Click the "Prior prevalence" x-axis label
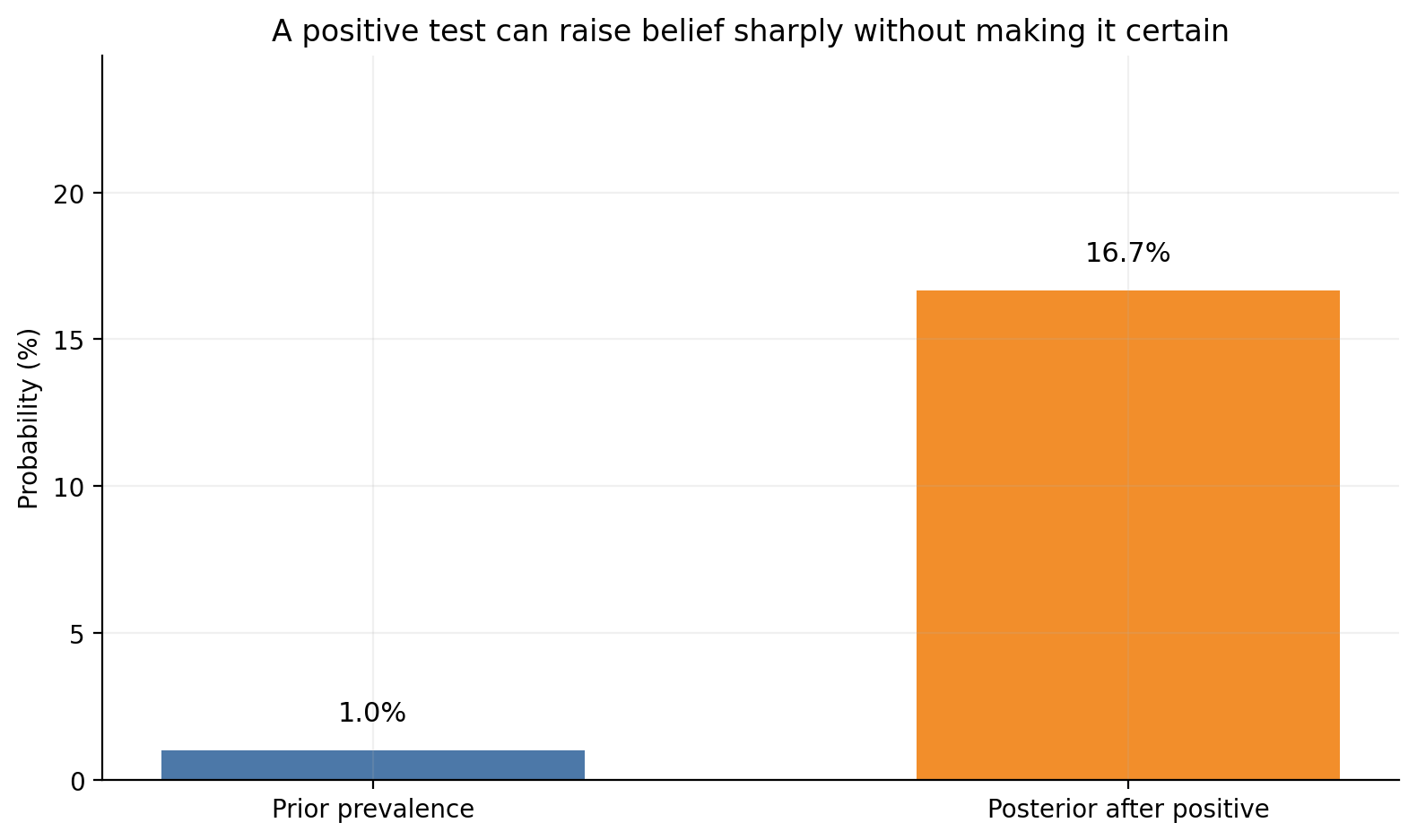The width and height of the screenshot is (1417, 840). (373, 810)
